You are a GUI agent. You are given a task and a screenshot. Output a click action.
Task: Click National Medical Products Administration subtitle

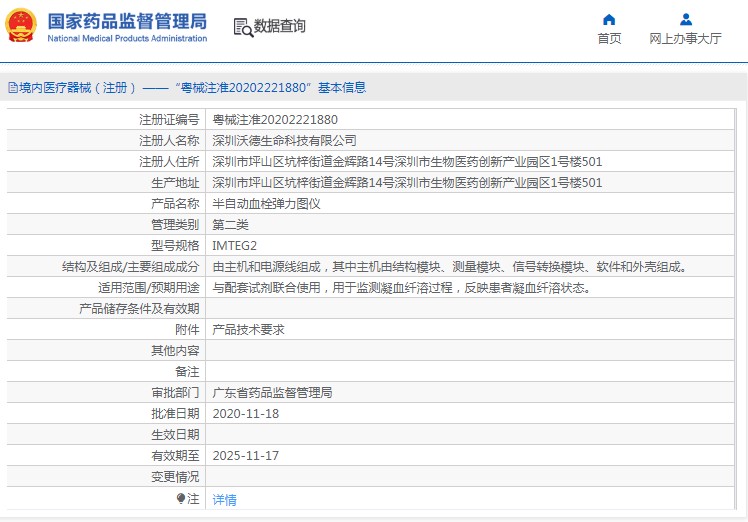pos(127,38)
